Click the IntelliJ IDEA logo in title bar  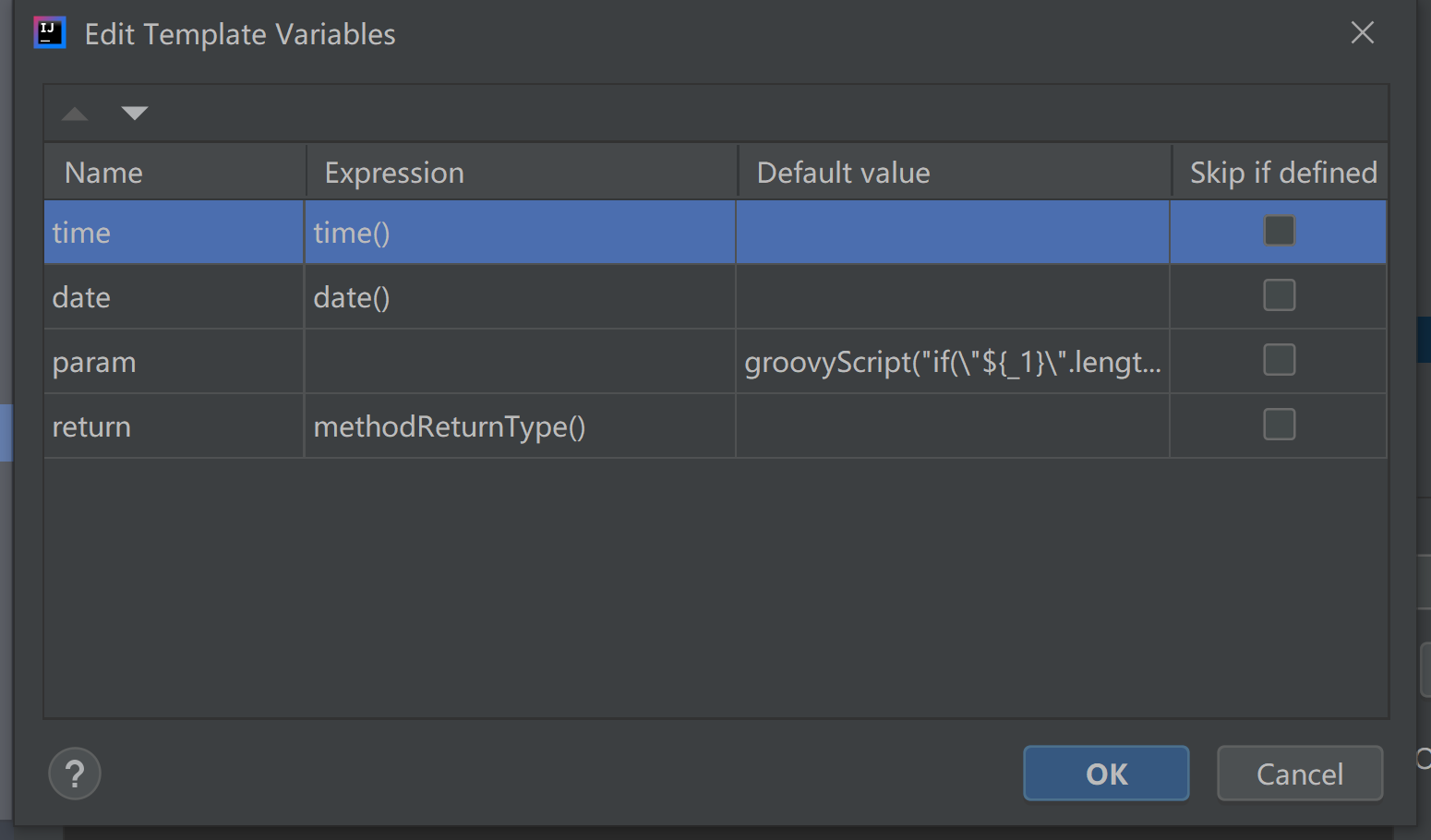(x=50, y=32)
